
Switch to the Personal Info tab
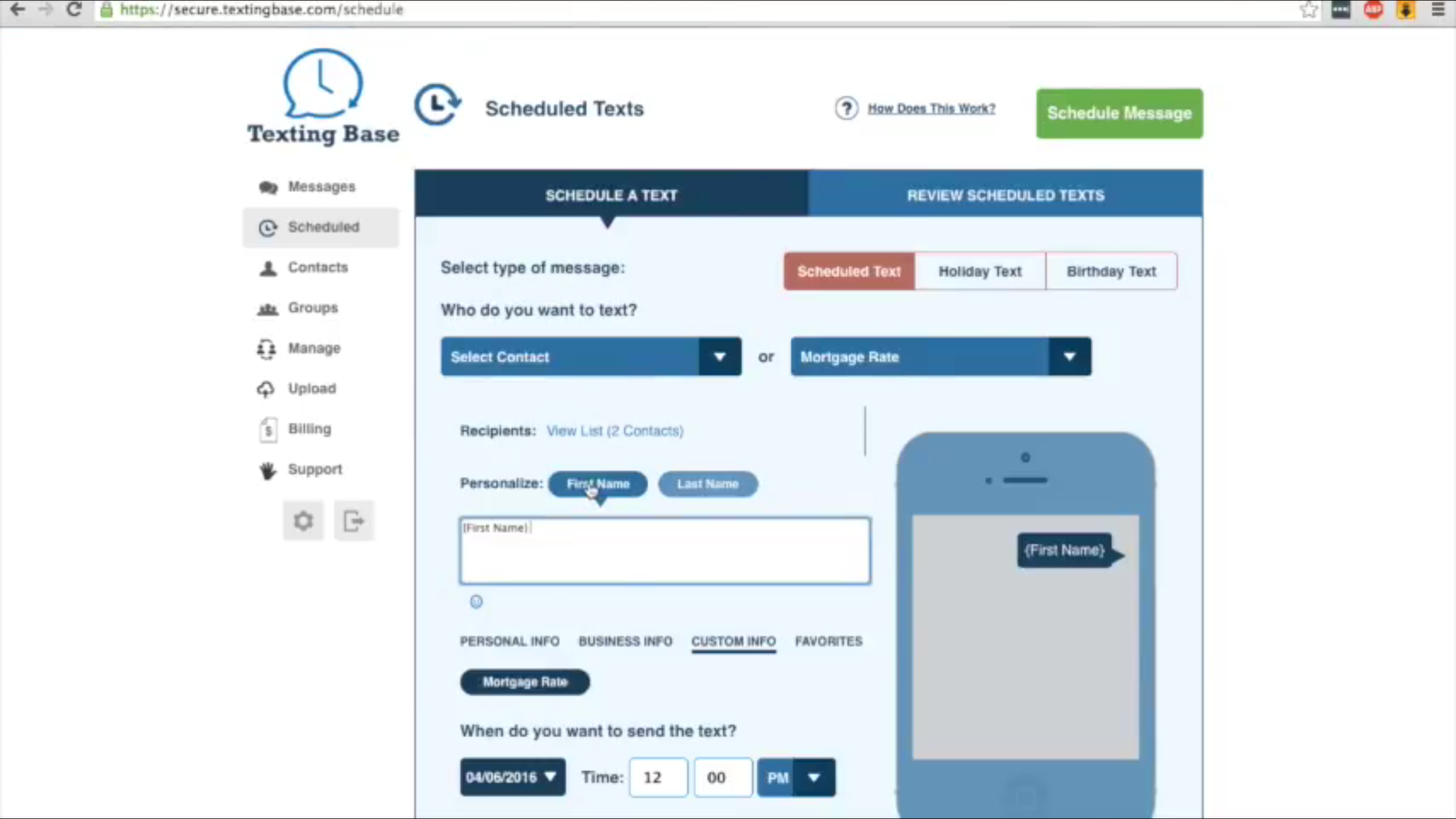510,641
